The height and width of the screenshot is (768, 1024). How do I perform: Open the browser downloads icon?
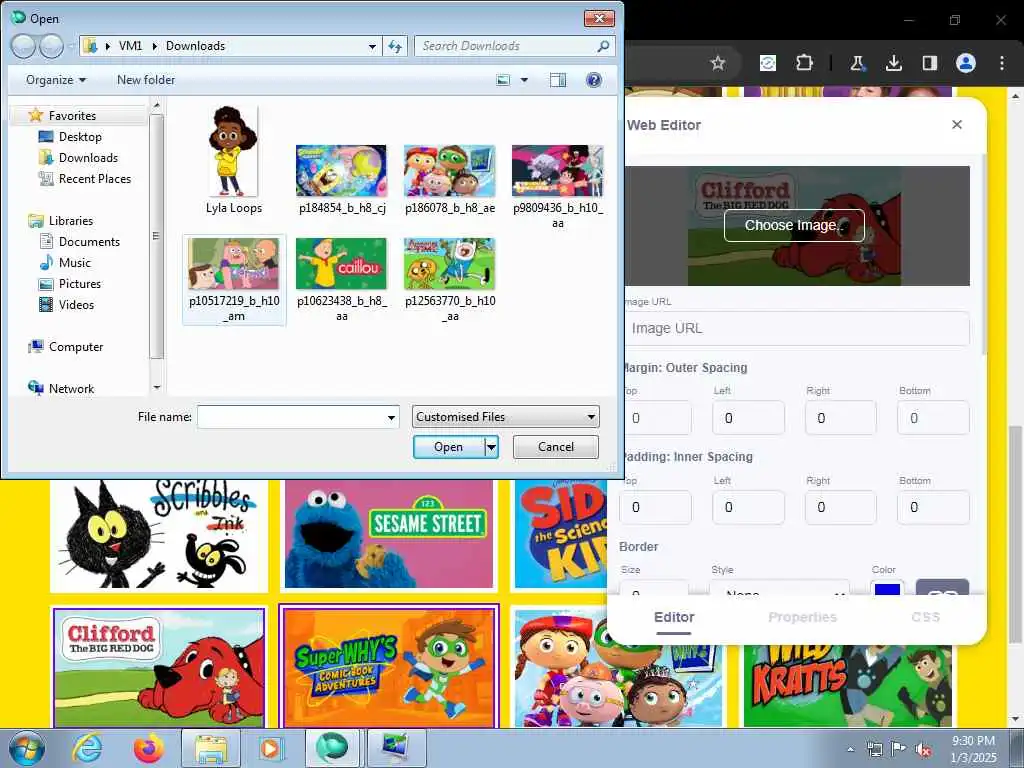(893, 63)
